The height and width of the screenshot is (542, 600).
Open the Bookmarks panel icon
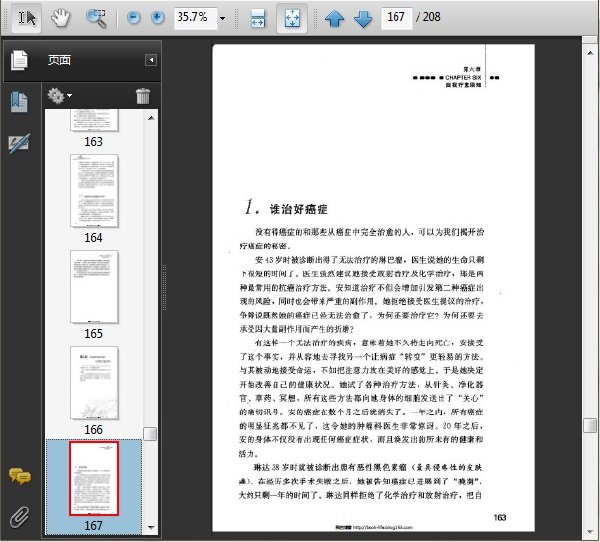tap(19, 102)
